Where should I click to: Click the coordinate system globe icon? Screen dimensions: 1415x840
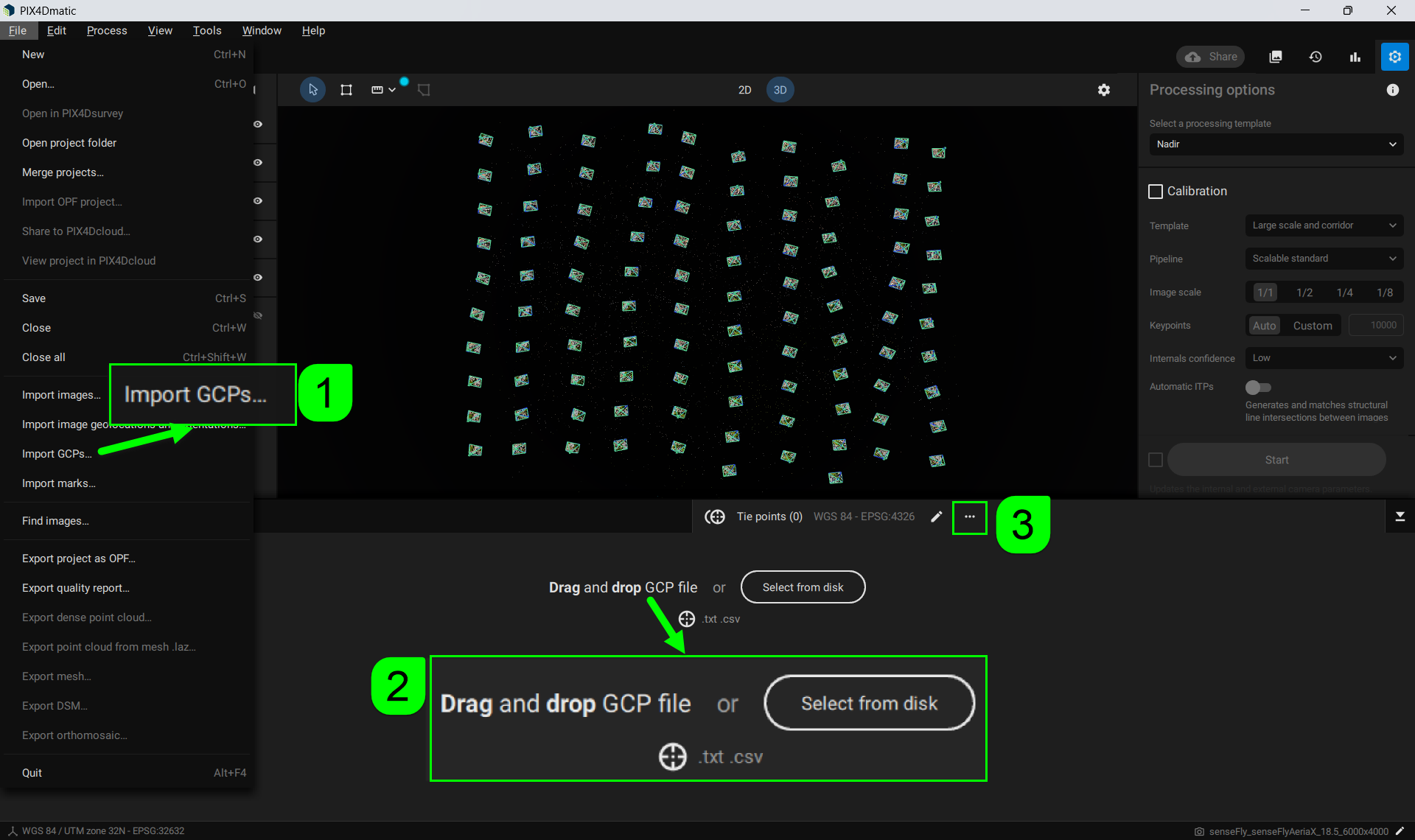715,517
